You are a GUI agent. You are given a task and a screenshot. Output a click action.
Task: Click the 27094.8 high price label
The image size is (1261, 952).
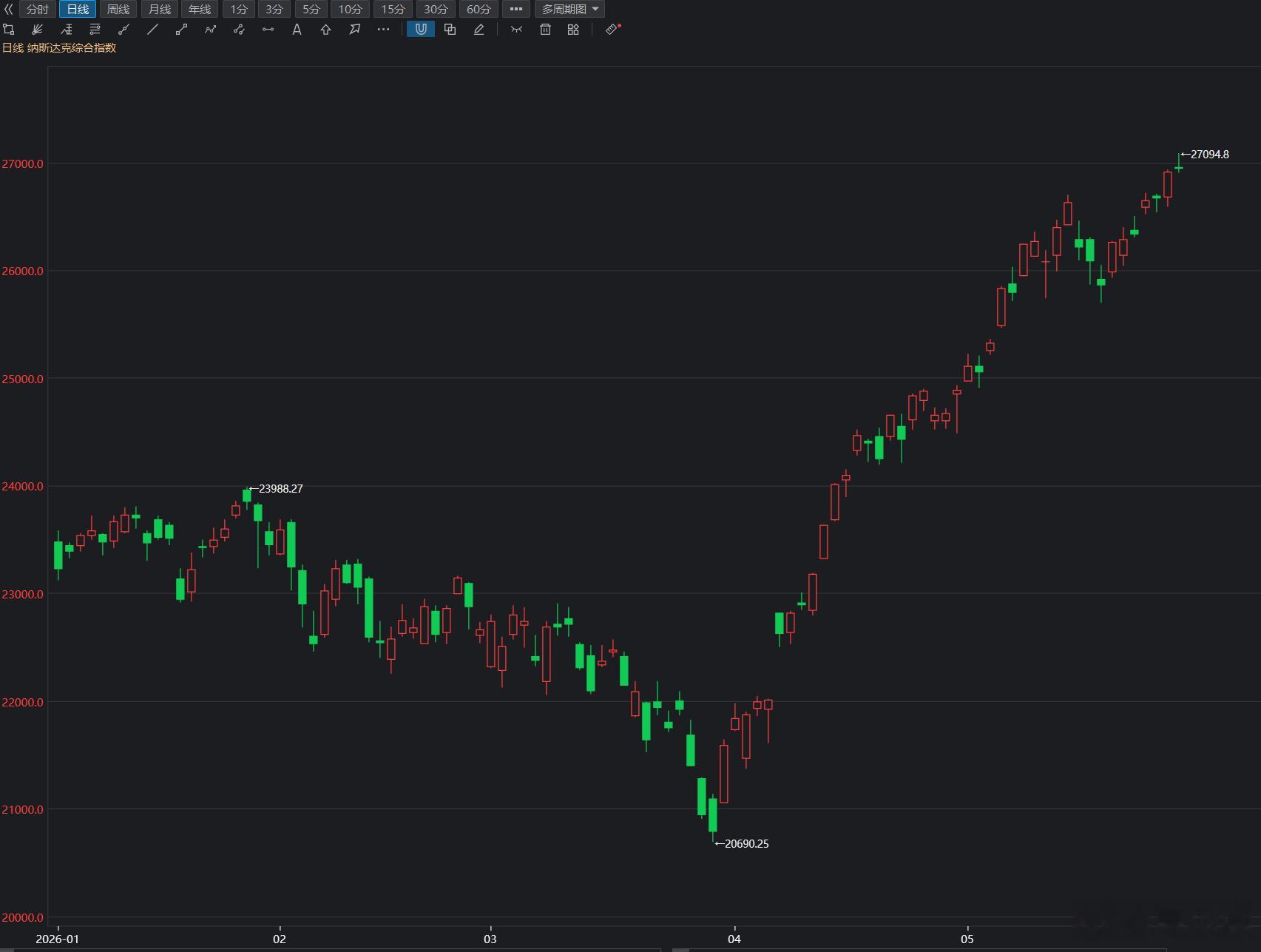click(x=1210, y=155)
